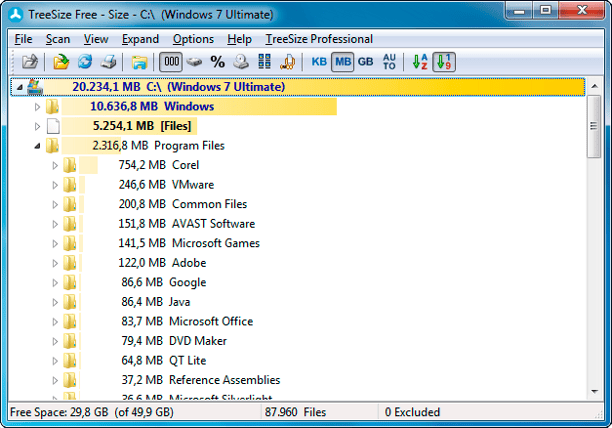Image resolution: width=612 pixels, height=428 pixels.
Task: Open the TreeSize Professional menu
Action: (319, 39)
